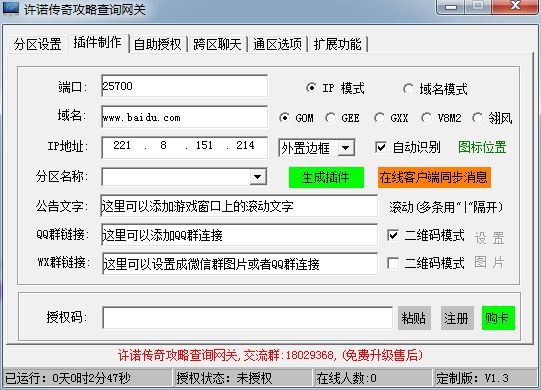Click the 滚动(多条用"|"隔开) hint text
541x390 pixels.
point(446,207)
